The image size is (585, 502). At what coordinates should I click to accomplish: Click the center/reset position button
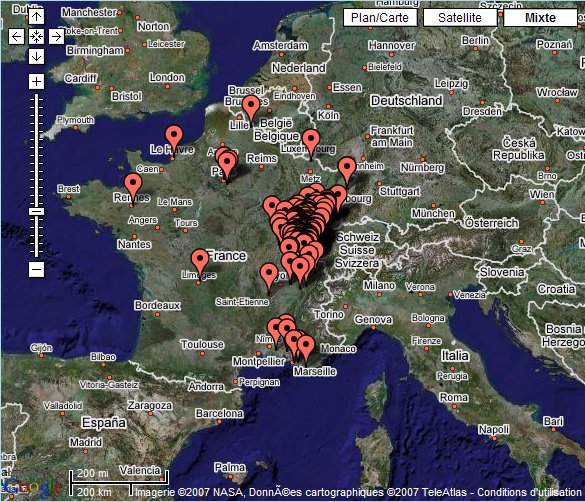point(36,37)
